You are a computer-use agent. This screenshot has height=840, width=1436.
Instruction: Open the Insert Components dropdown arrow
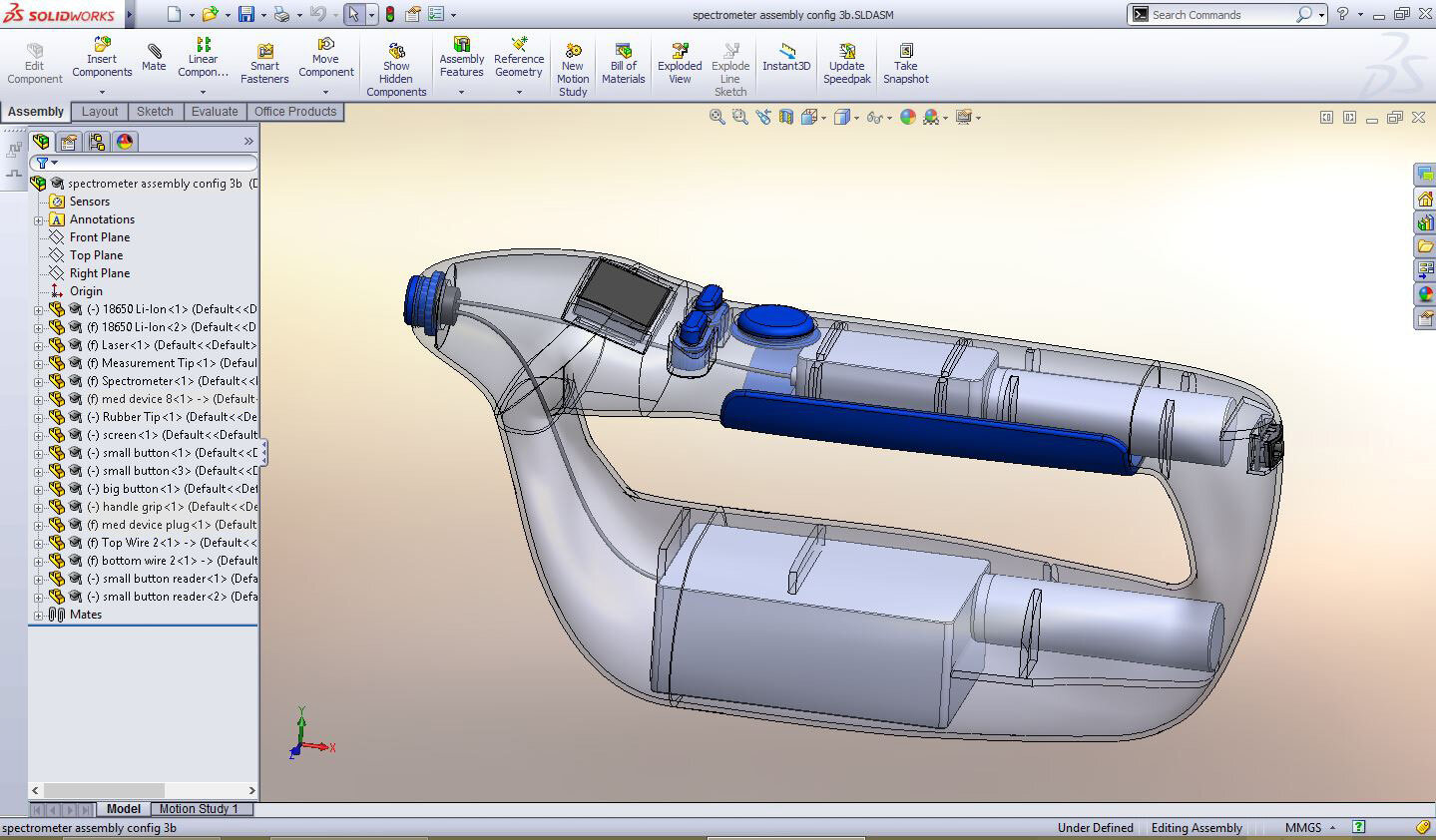point(102,92)
